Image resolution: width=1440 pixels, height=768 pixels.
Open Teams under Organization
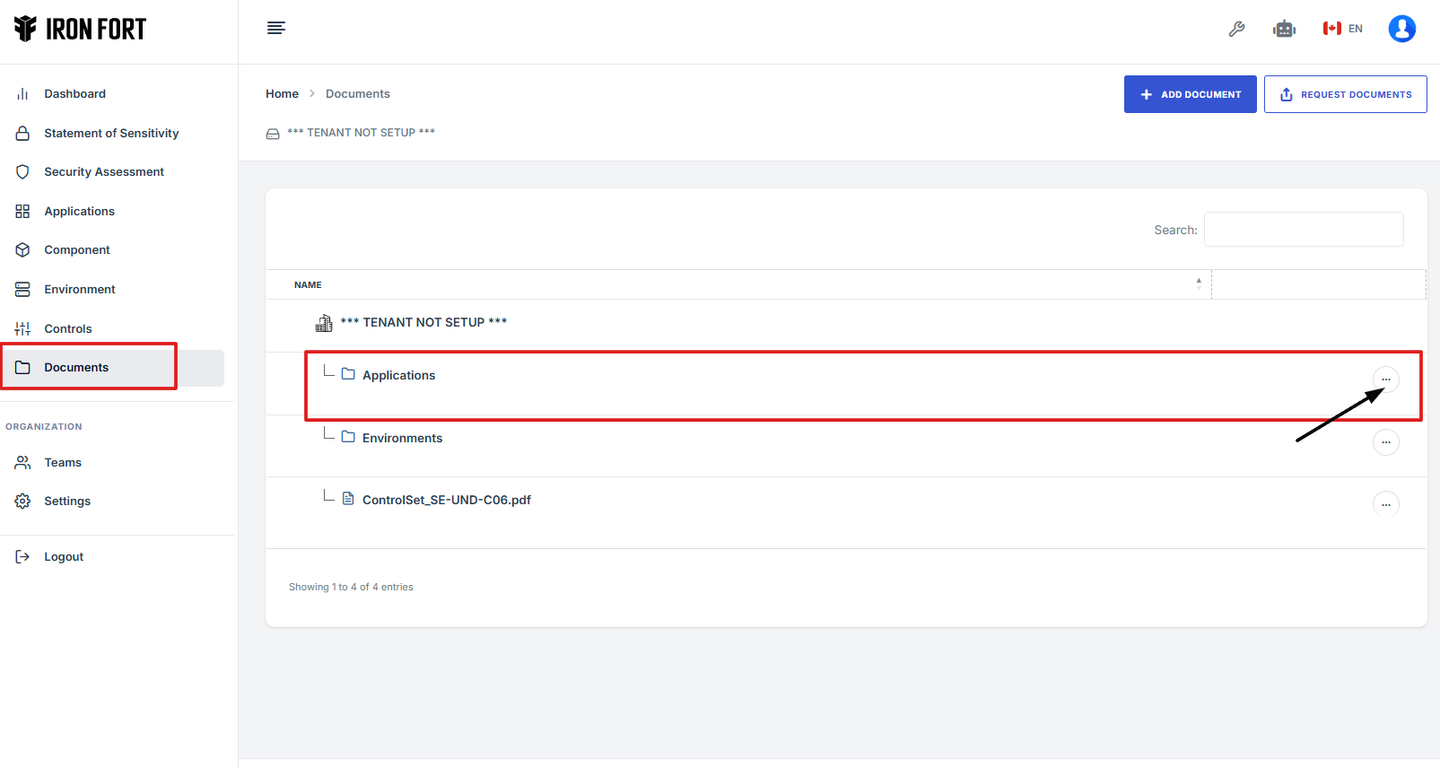[62, 463]
